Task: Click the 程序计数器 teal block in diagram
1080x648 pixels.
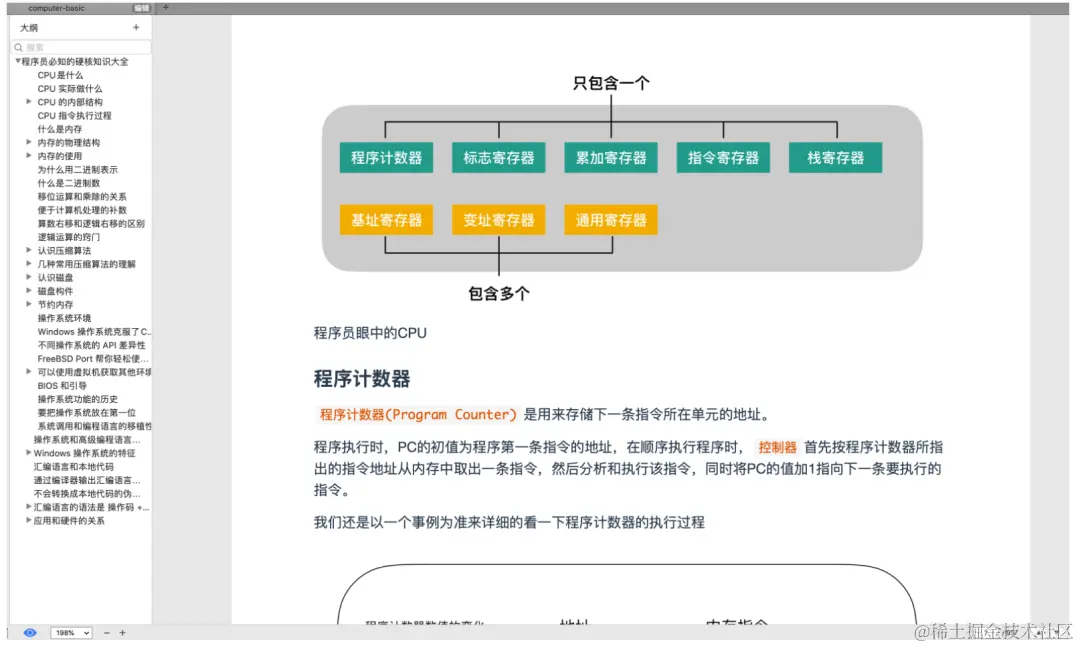Action: (386, 157)
